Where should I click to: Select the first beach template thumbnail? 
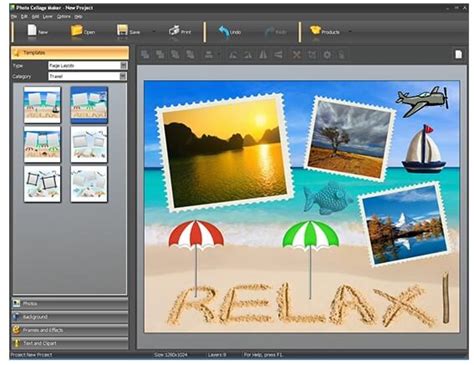tap(42, 105)
